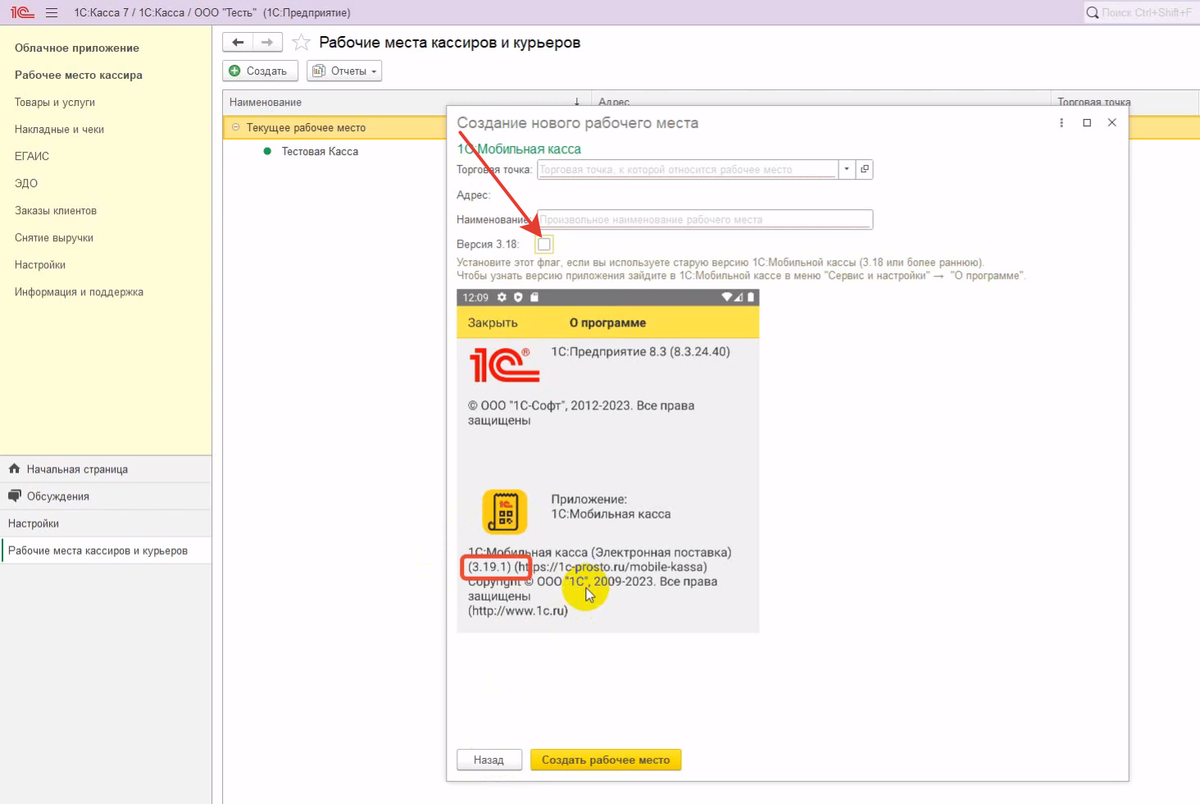
Task: Open the Обсуждения panel
Action: [x=105, y=496]
